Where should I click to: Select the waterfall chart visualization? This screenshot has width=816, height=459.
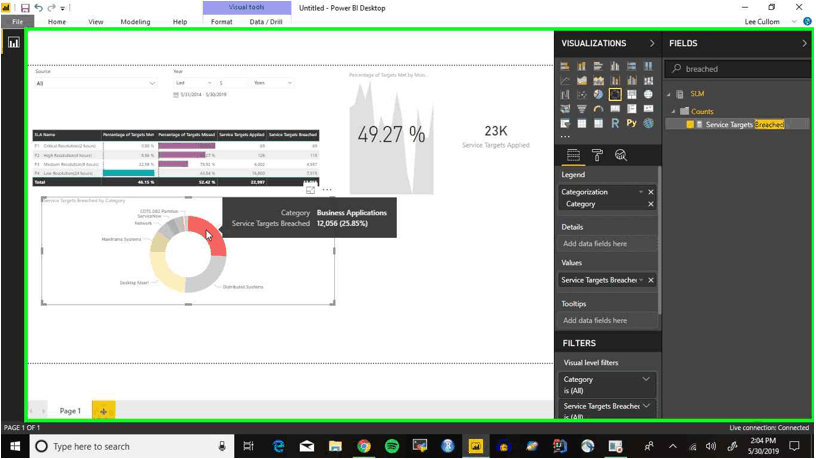tap(565, 95)
